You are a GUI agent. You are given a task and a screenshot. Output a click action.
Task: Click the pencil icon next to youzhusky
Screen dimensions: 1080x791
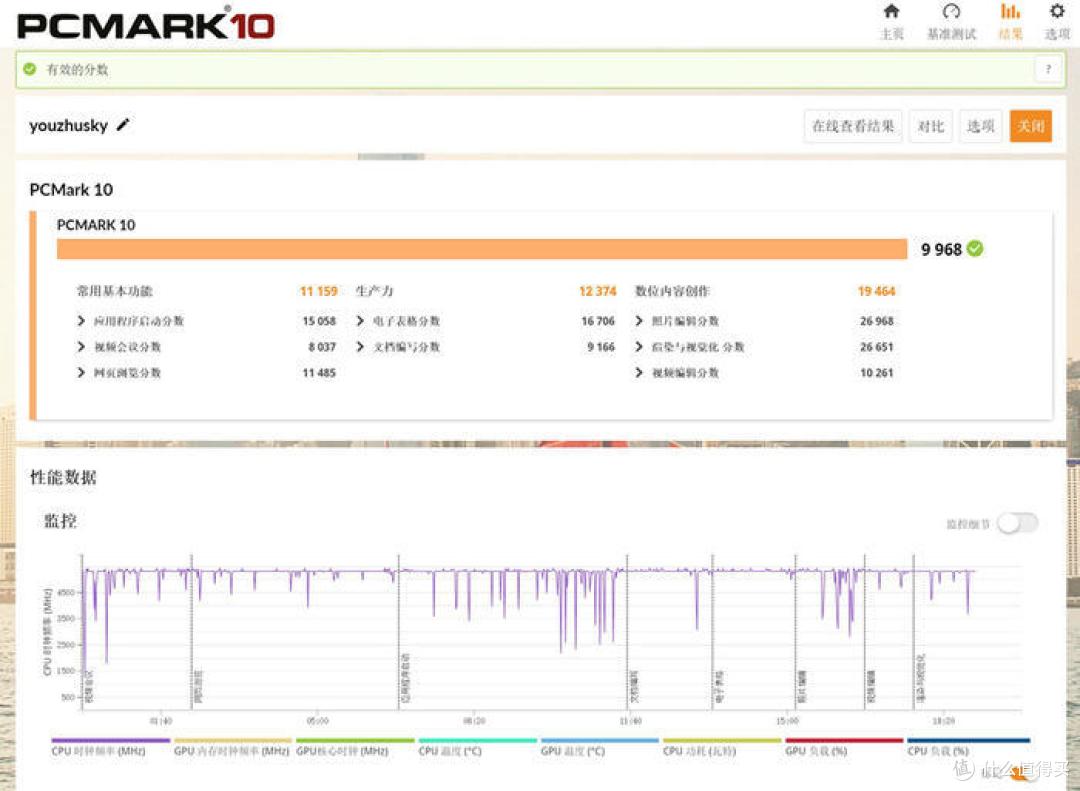pyautogui.click(x=123, y=125)
